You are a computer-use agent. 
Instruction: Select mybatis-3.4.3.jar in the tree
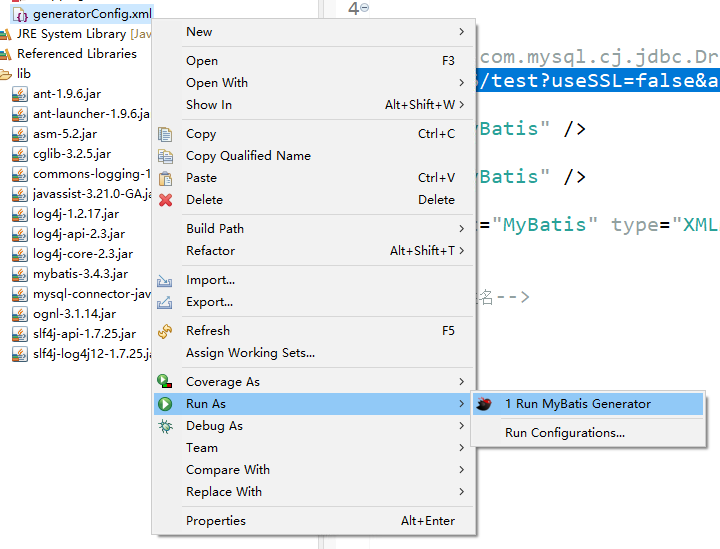click(80, 274)
